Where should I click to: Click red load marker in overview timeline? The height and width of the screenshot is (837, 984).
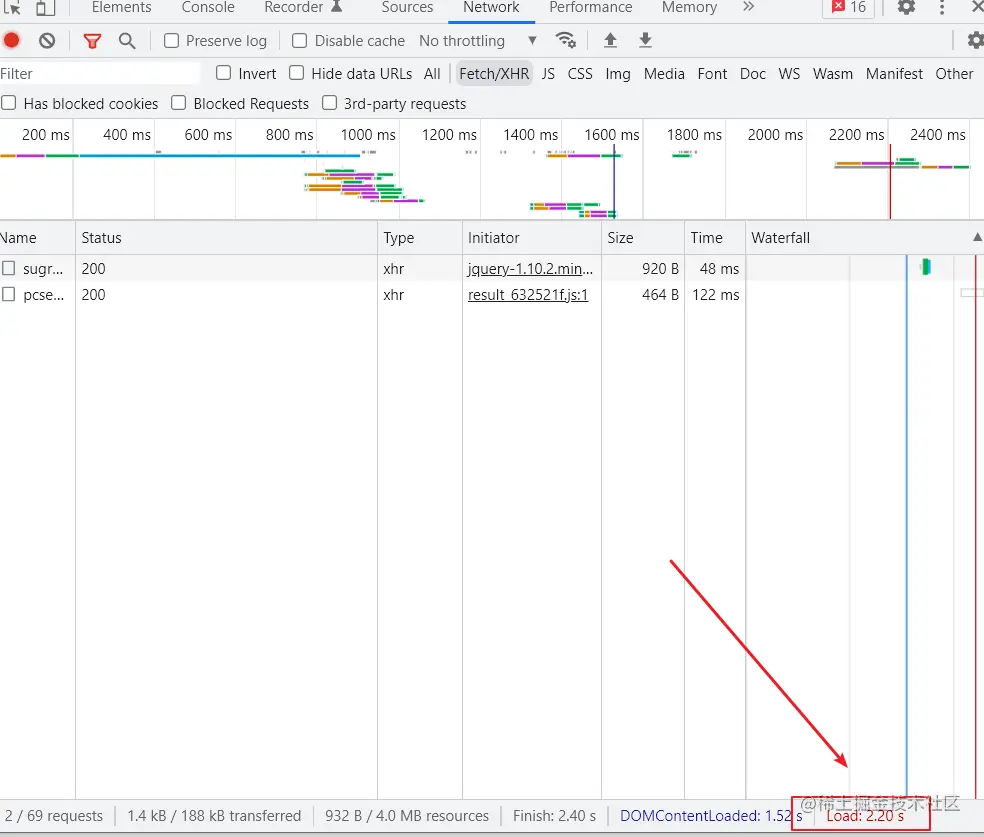point(889,182)
